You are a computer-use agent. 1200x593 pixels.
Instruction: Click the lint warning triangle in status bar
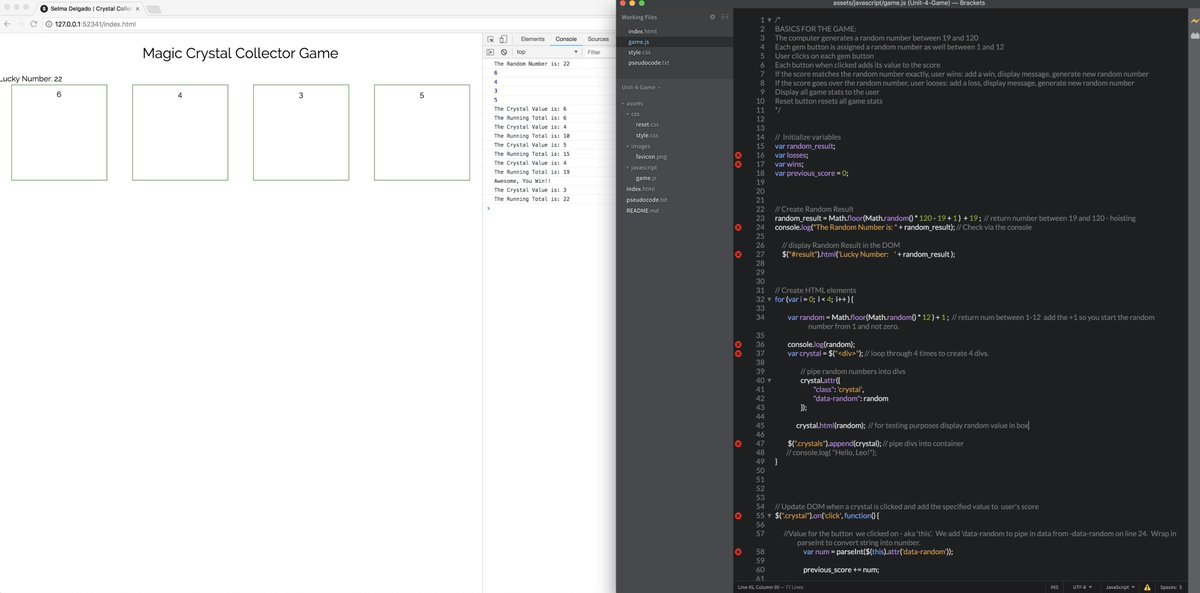(1147, 586)
